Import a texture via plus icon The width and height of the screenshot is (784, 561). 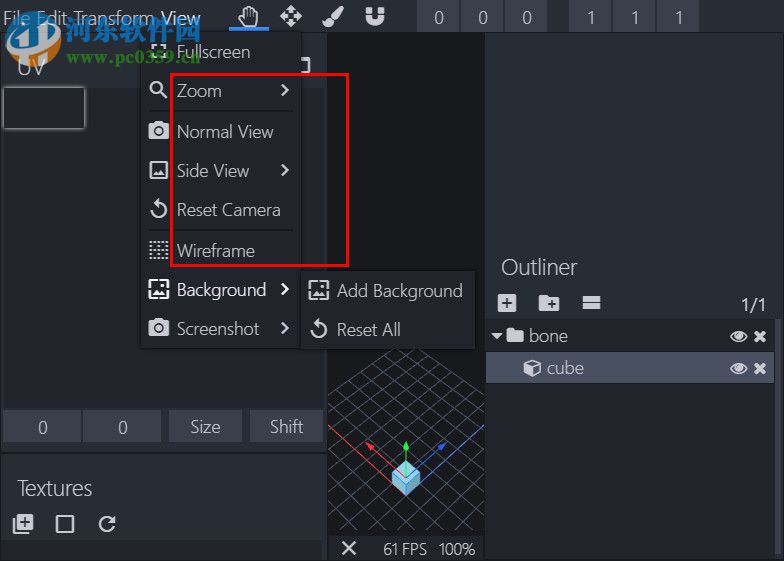pyautogui.click(x=23, y=524)
